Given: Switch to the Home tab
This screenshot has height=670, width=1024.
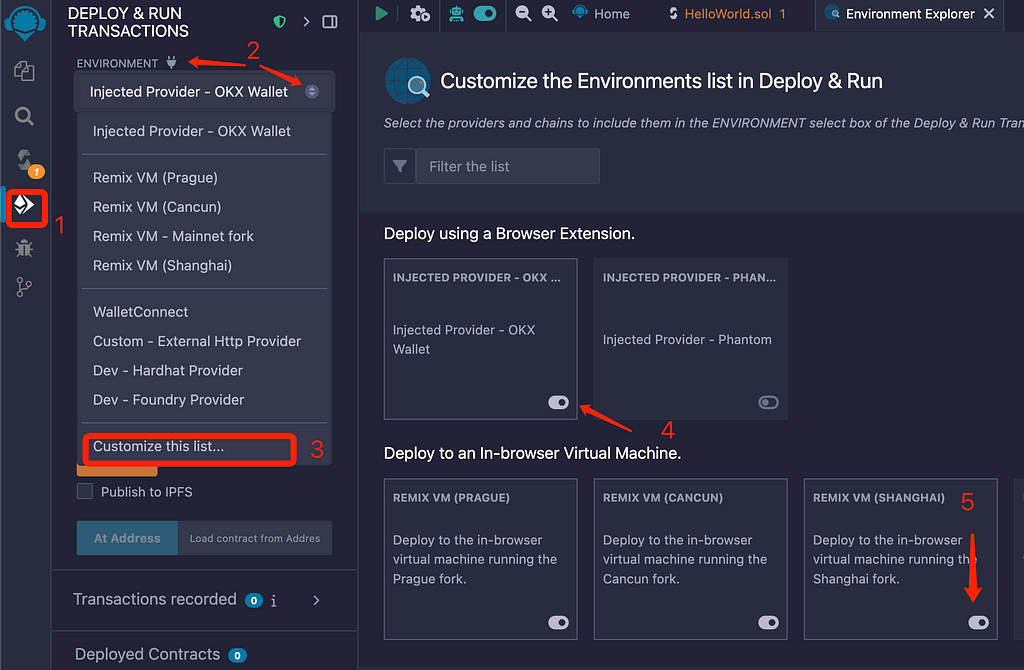Looking at the screenshot, I should 601,13.
